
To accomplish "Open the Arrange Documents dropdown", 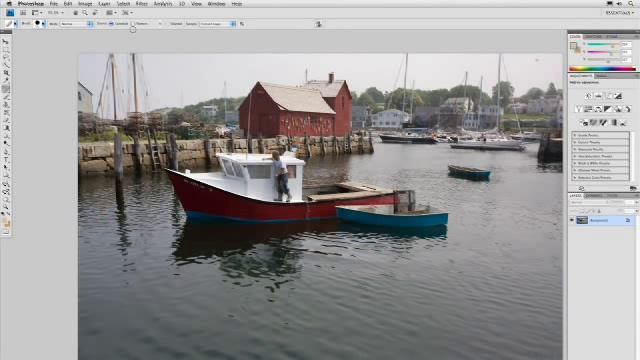I will click(x=110, y=13).
